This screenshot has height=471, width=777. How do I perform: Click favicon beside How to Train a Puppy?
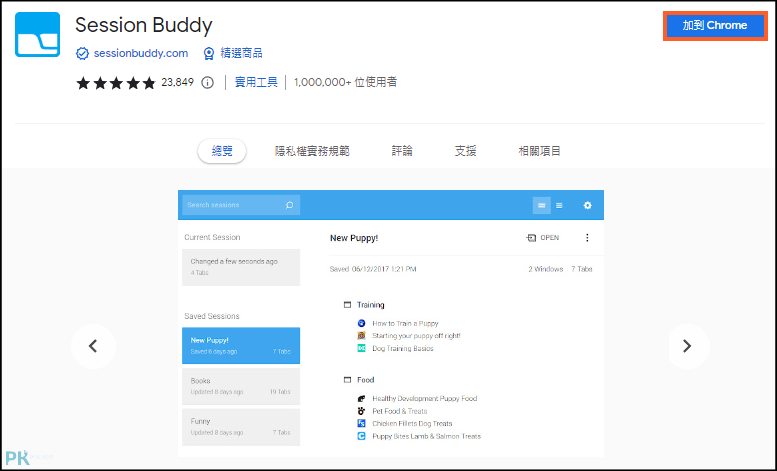click(x=361, y=323)
